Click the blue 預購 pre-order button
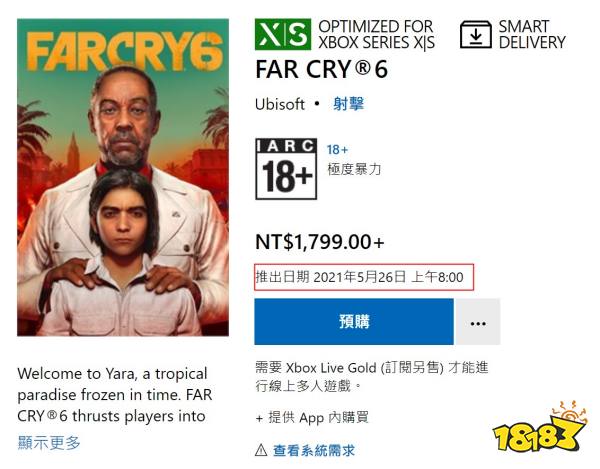Screen dimensions: 600x469 tap(354, 322)
